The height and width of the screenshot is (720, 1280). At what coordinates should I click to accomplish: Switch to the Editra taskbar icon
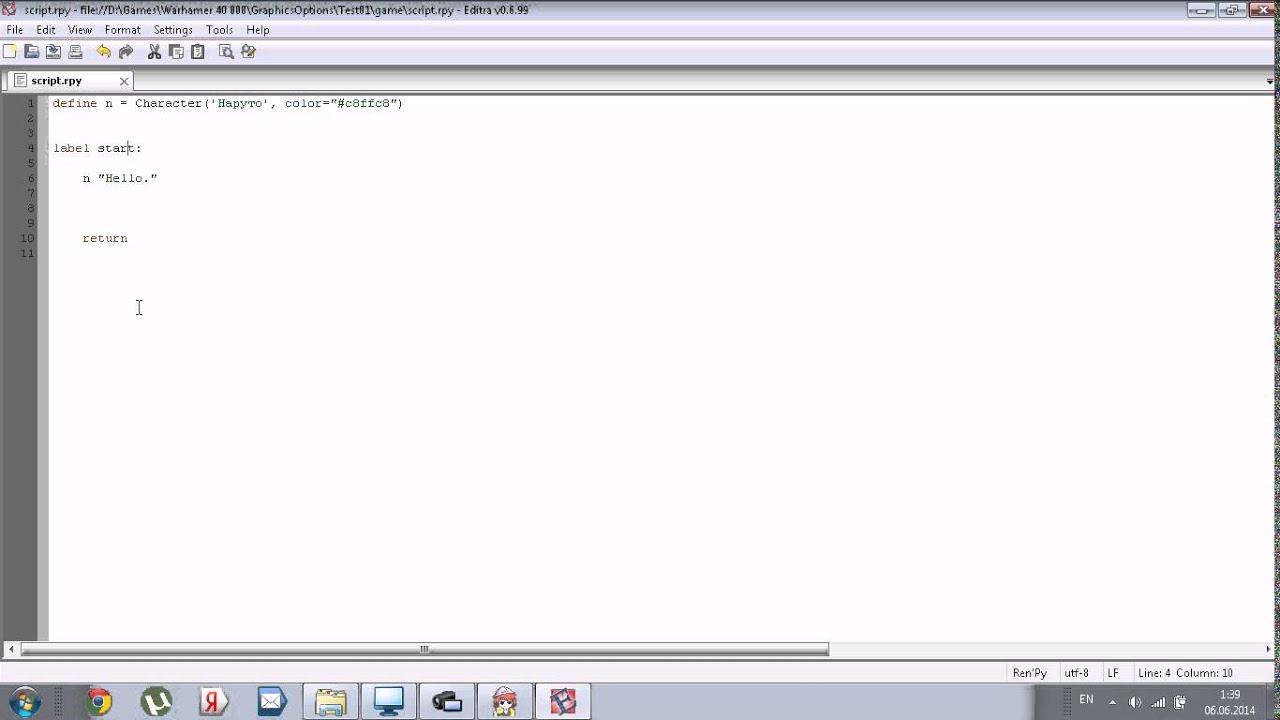(563, 702)
